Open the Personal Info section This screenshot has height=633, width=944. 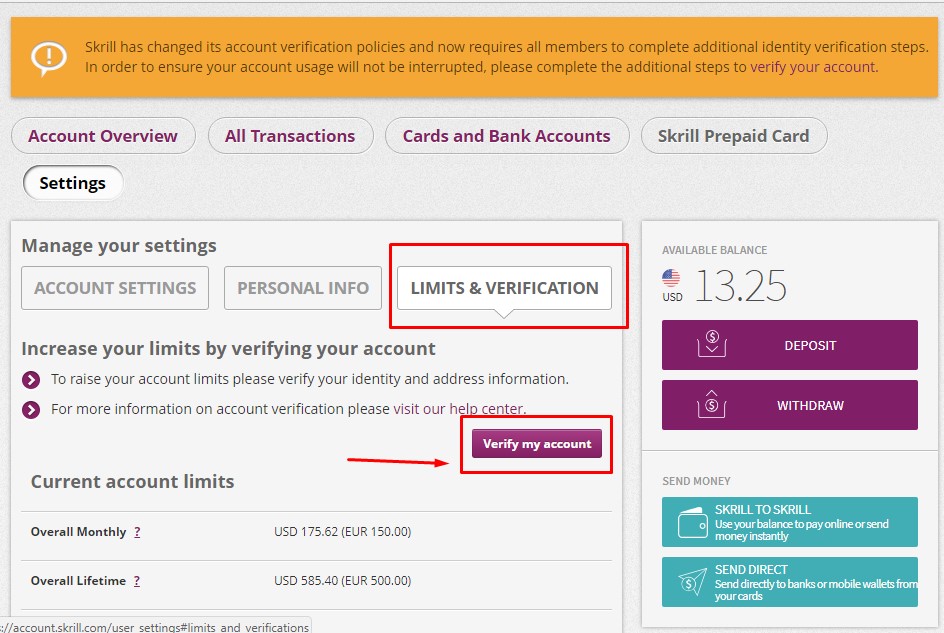303,288
